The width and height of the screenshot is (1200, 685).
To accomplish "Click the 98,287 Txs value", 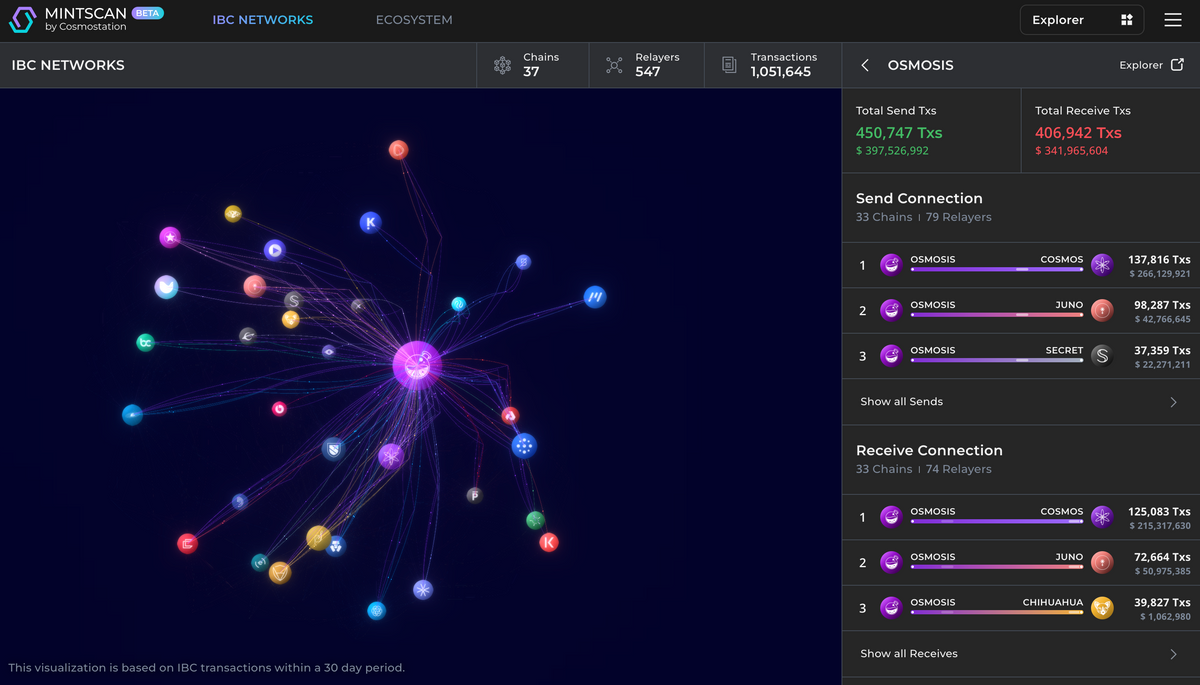I will pyautogui.click(x=1162, y=305).
